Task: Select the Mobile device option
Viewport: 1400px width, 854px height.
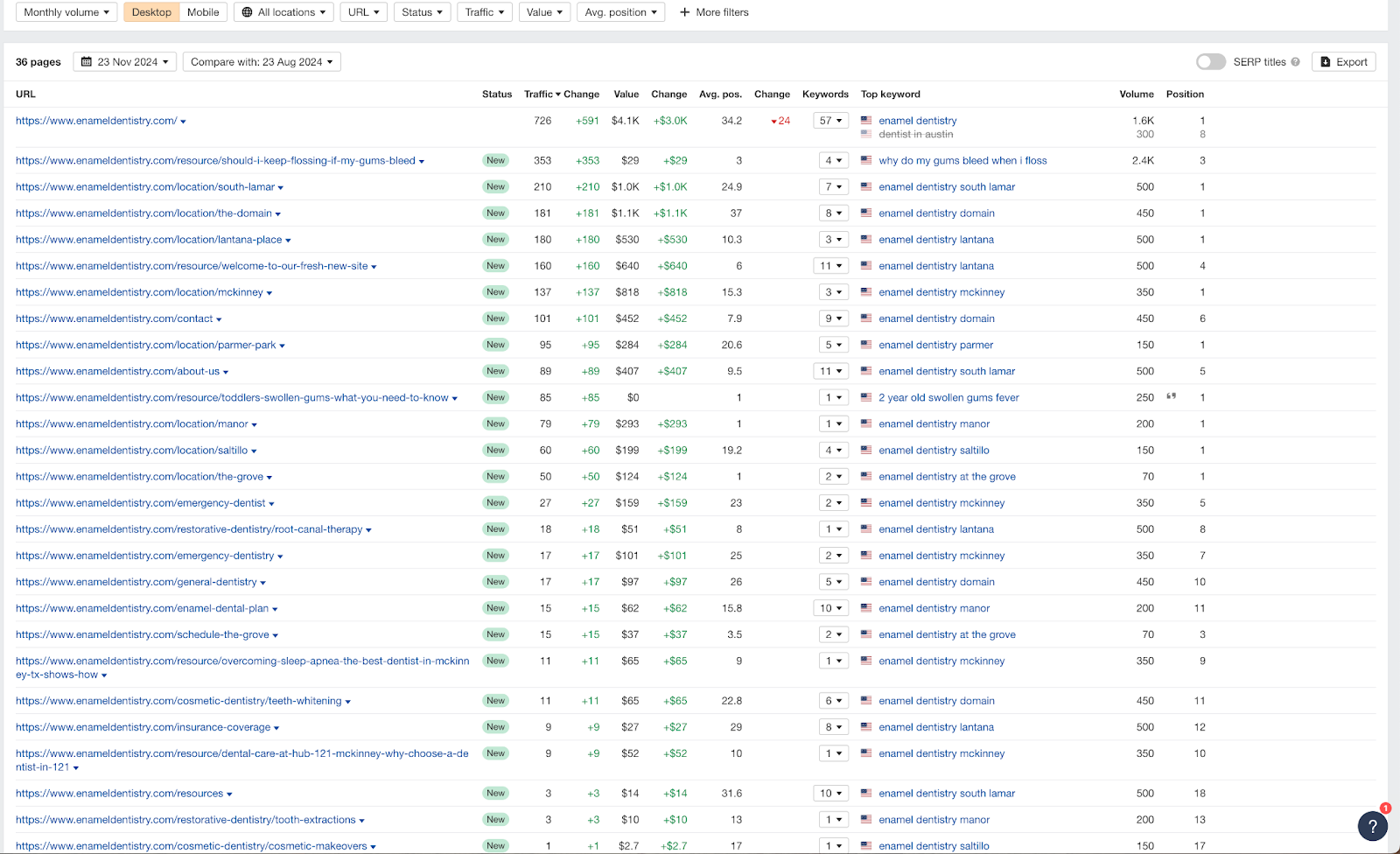Action: pos(203,12)
